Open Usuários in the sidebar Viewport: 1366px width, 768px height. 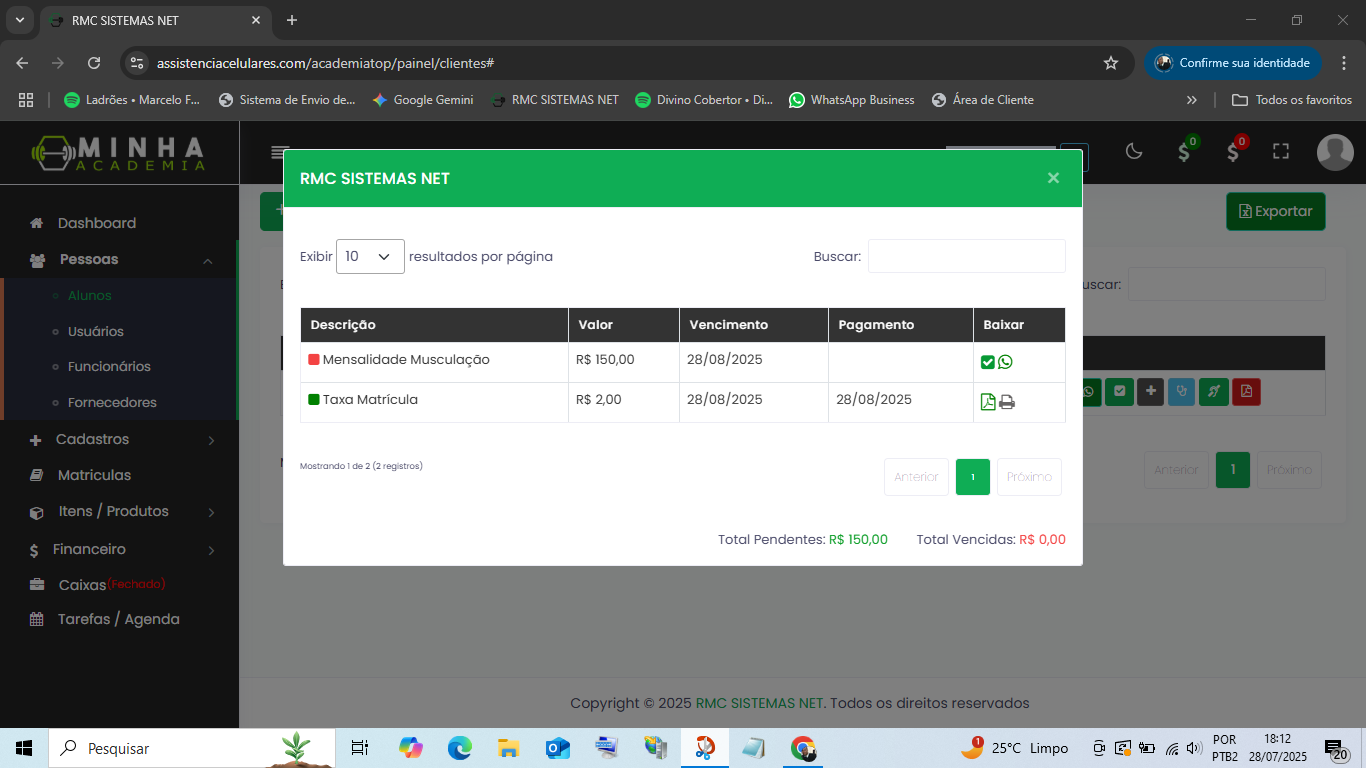[x=96, y=331]
